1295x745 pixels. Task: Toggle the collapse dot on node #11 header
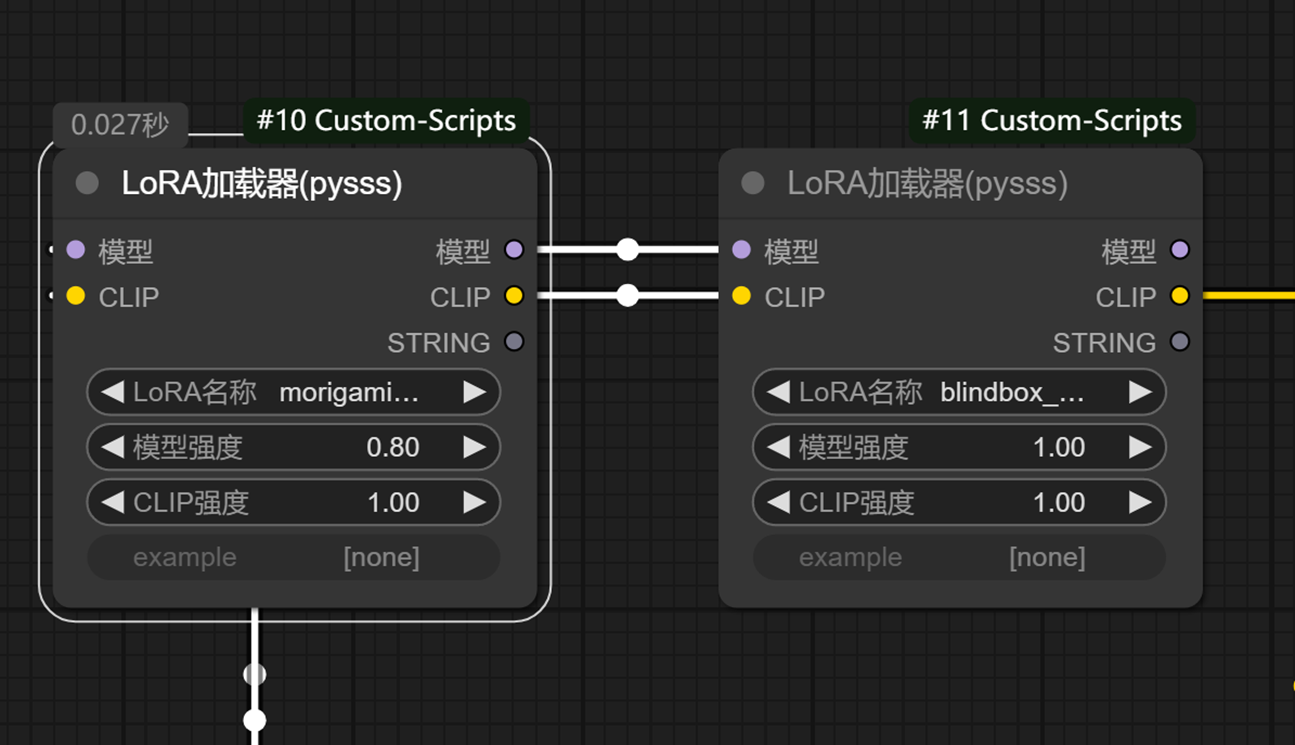click(752, 182)
